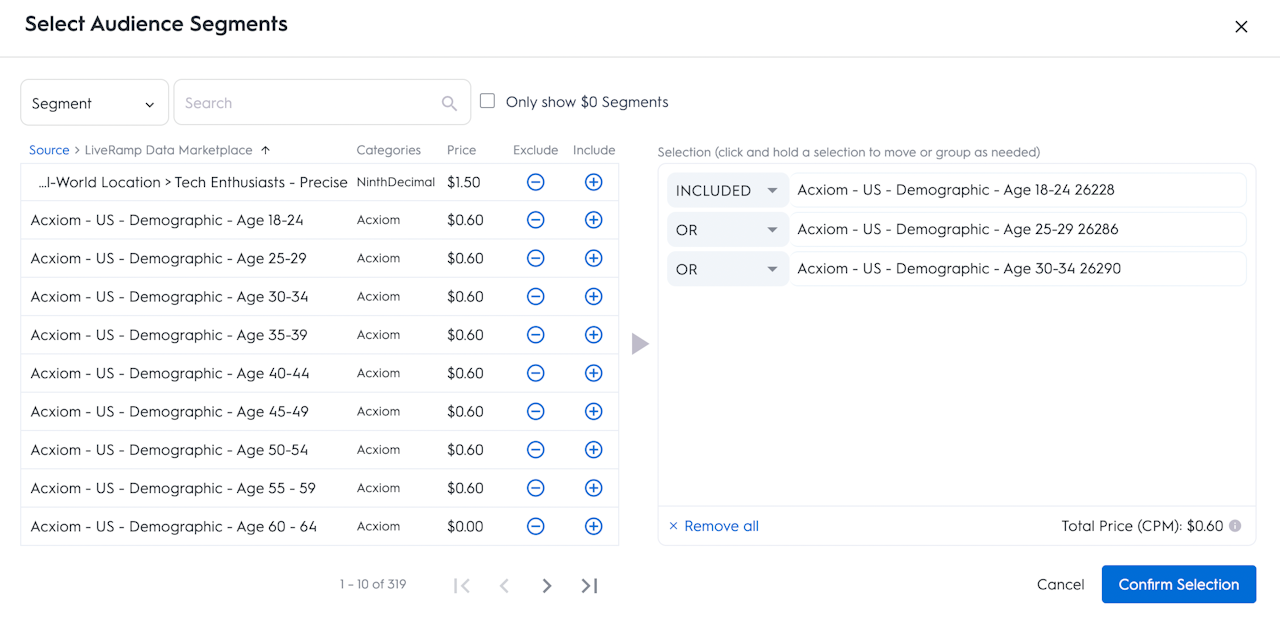Jump to the last page of segments
The image size is (1280, 630).
pos(589,586)
